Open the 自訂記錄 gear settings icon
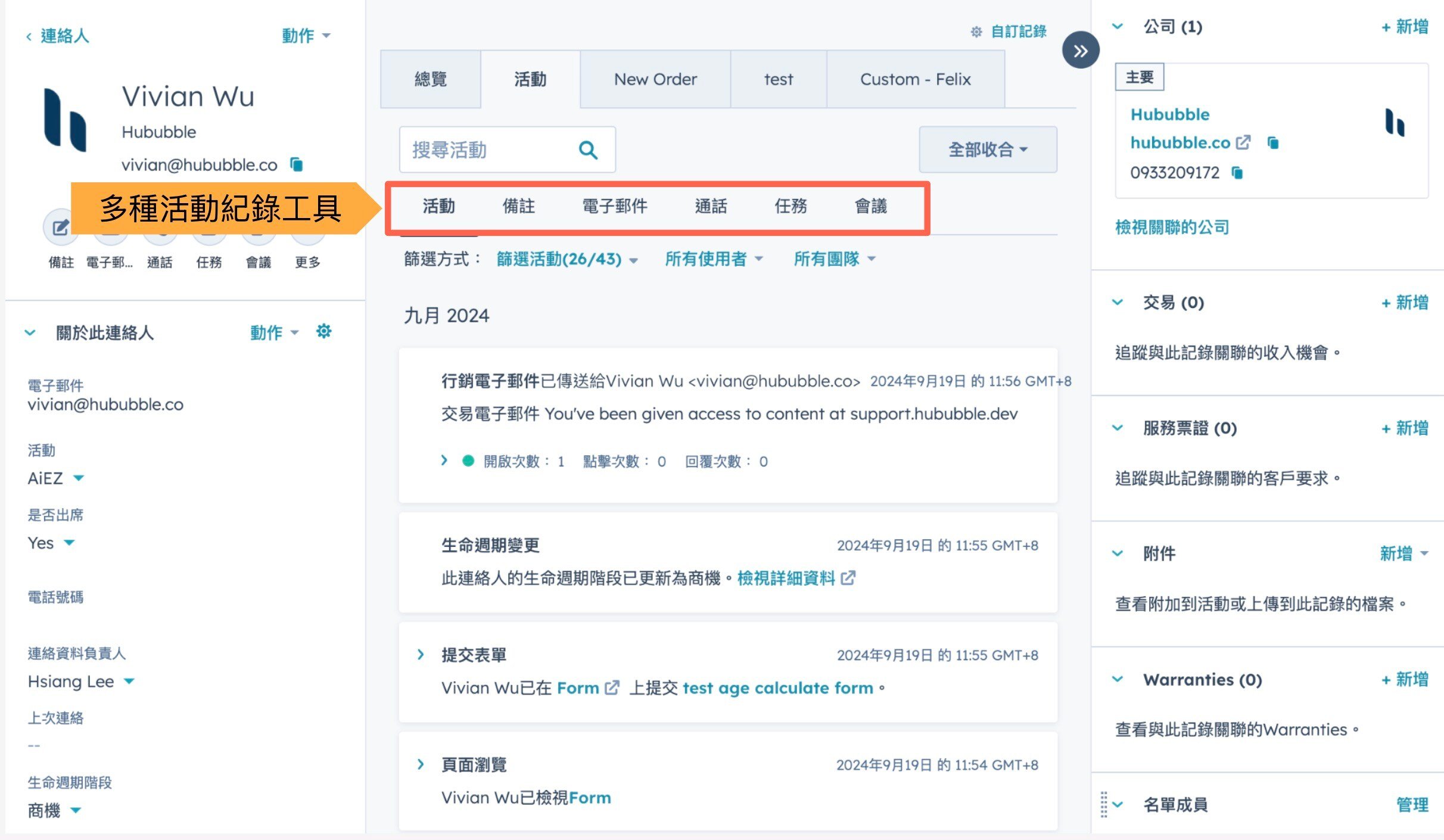Viewport: 1444px width, 840px height. pyautogui.click(x=976, y=32)
